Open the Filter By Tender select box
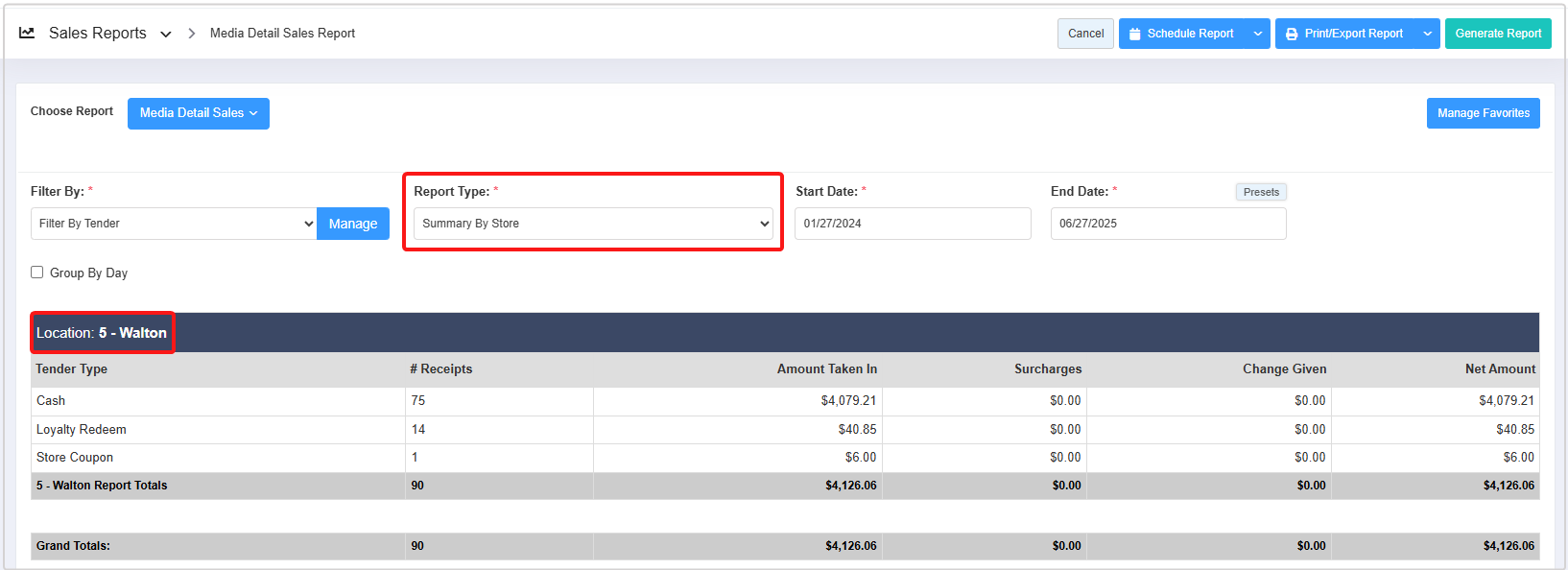The image size is (1568, 570). click(174, 224)
